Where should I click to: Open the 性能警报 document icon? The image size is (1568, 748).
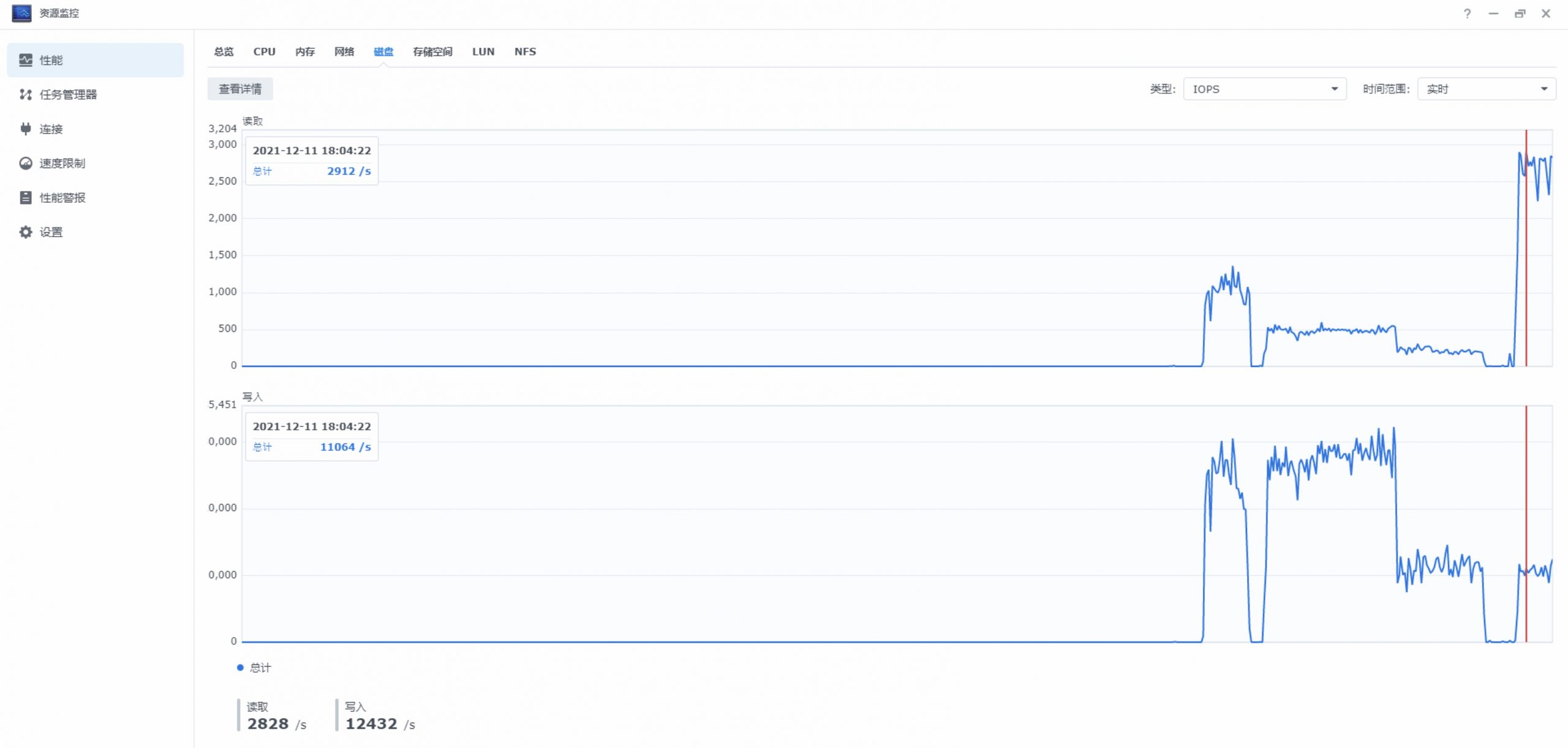[x=26, y=197]
